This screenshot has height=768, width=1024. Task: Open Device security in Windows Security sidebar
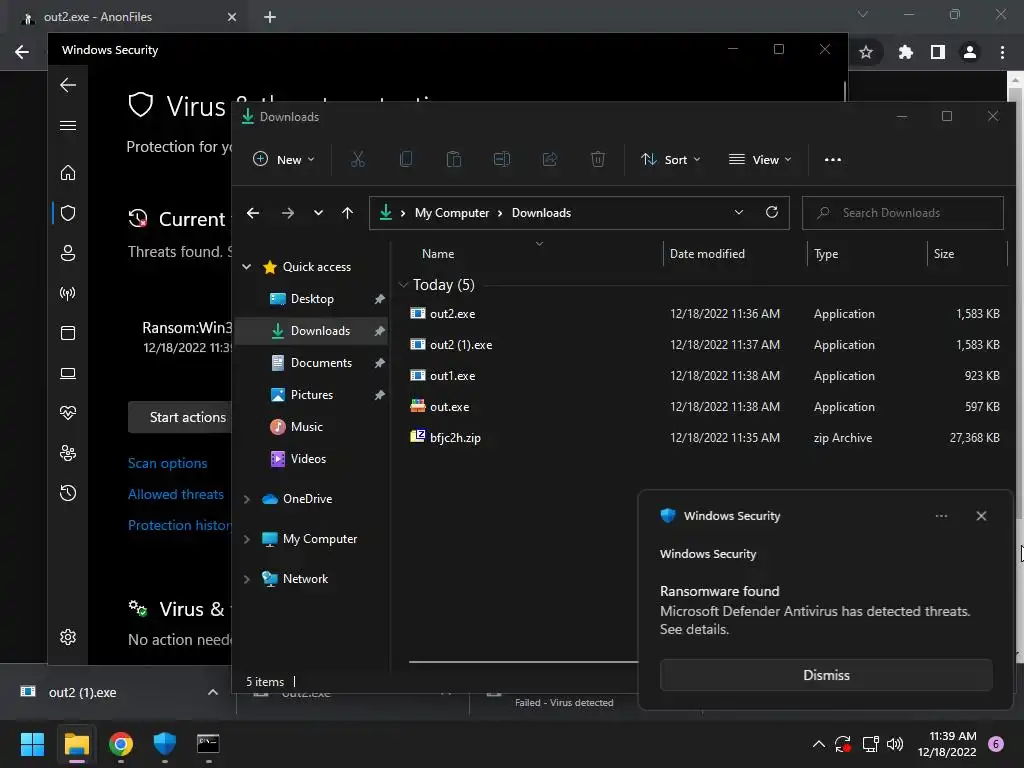coord(68,373)
